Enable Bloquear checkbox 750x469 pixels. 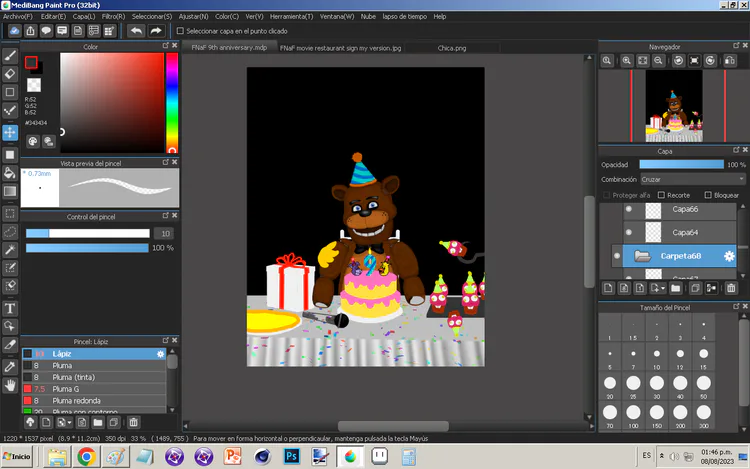tap(708, 195)
